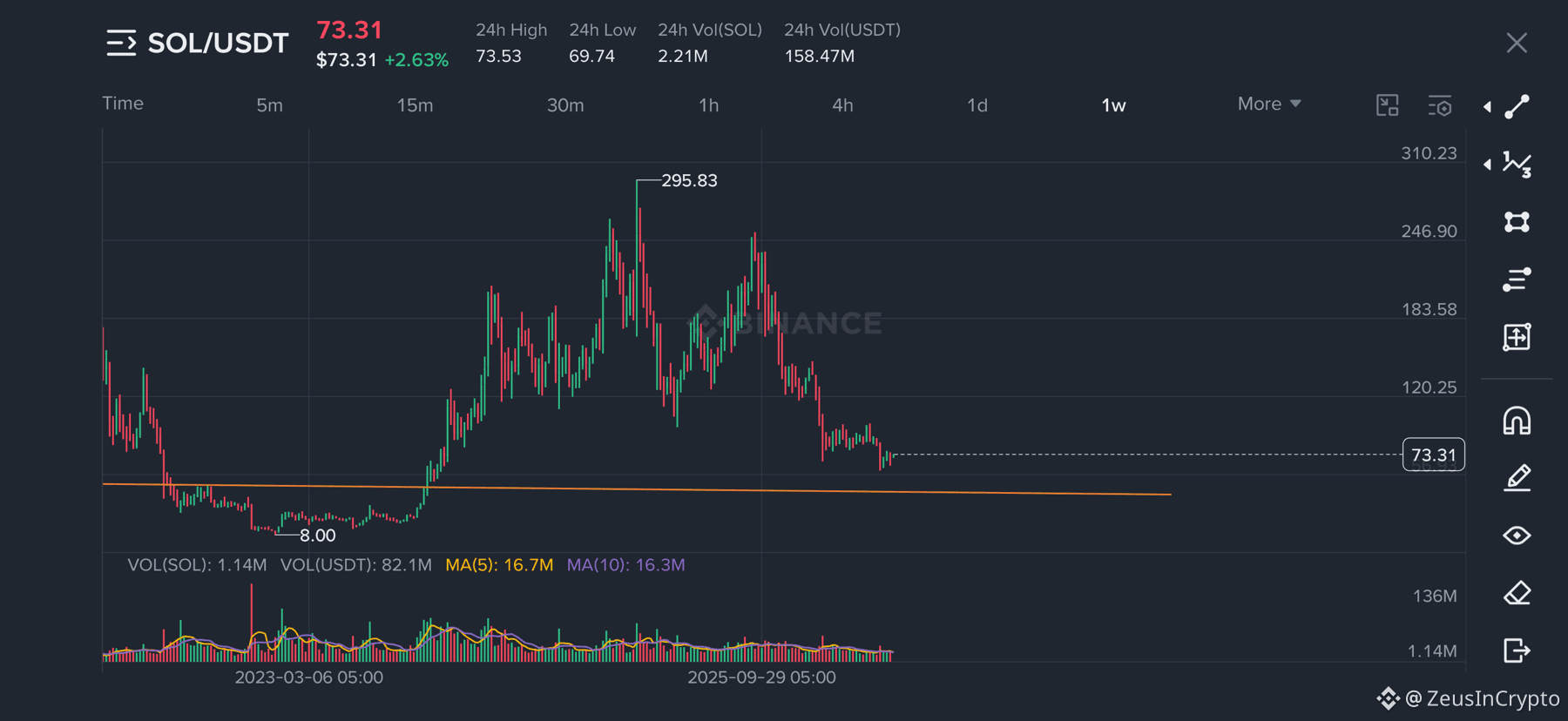Click the 24h Low value 69.74
The width and height of the screenshot is (1568, 721).
[591, 56]
